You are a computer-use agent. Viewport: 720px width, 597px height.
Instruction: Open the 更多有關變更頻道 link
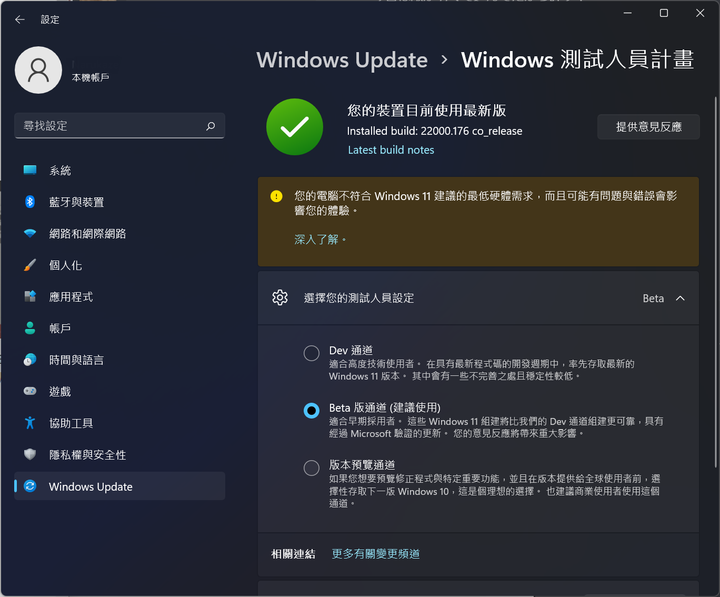376,554
